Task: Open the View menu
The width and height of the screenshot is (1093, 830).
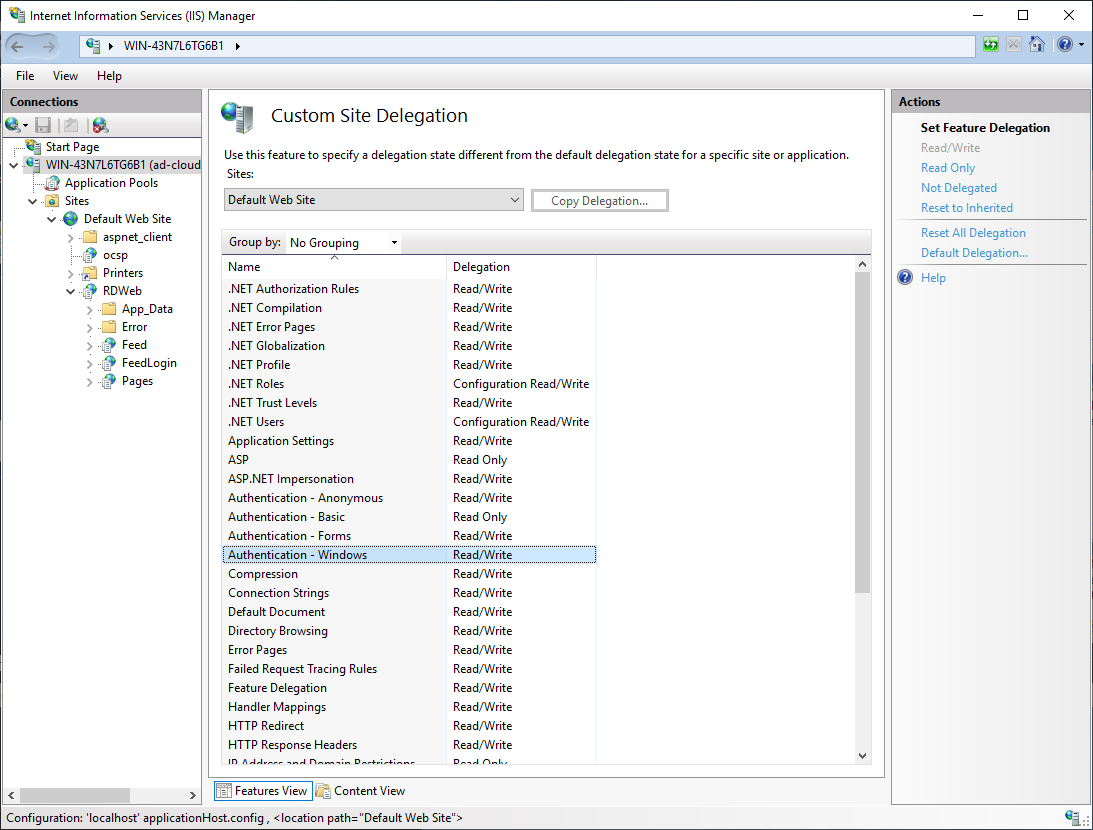Action: 66,76
